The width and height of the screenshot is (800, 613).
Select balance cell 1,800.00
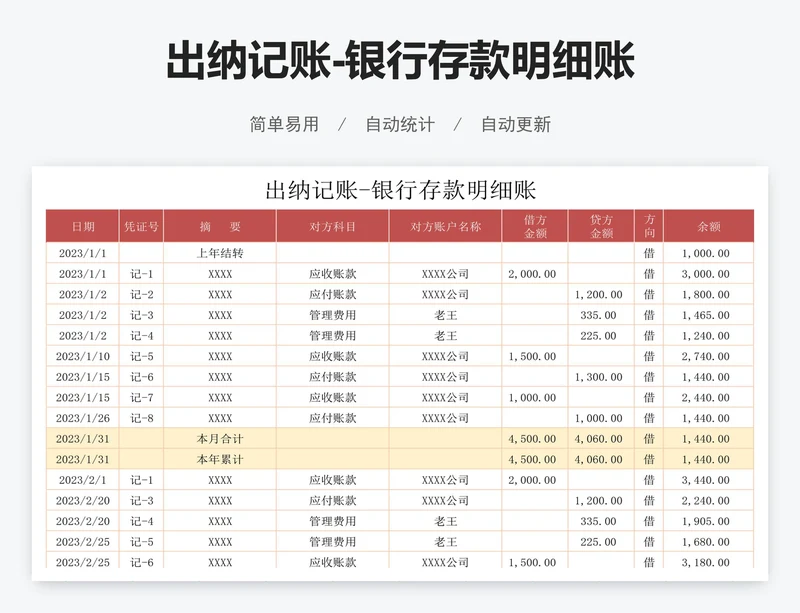click(709, 295)
